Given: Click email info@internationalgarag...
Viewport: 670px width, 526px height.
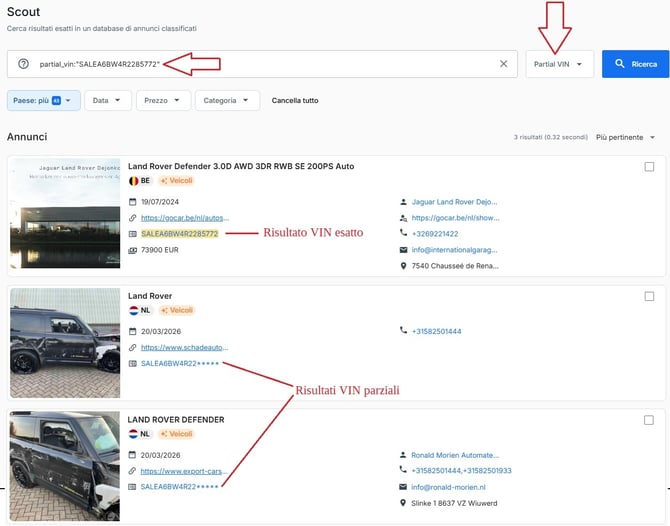Looking at the screenshot, I should (x=454, y=250).
